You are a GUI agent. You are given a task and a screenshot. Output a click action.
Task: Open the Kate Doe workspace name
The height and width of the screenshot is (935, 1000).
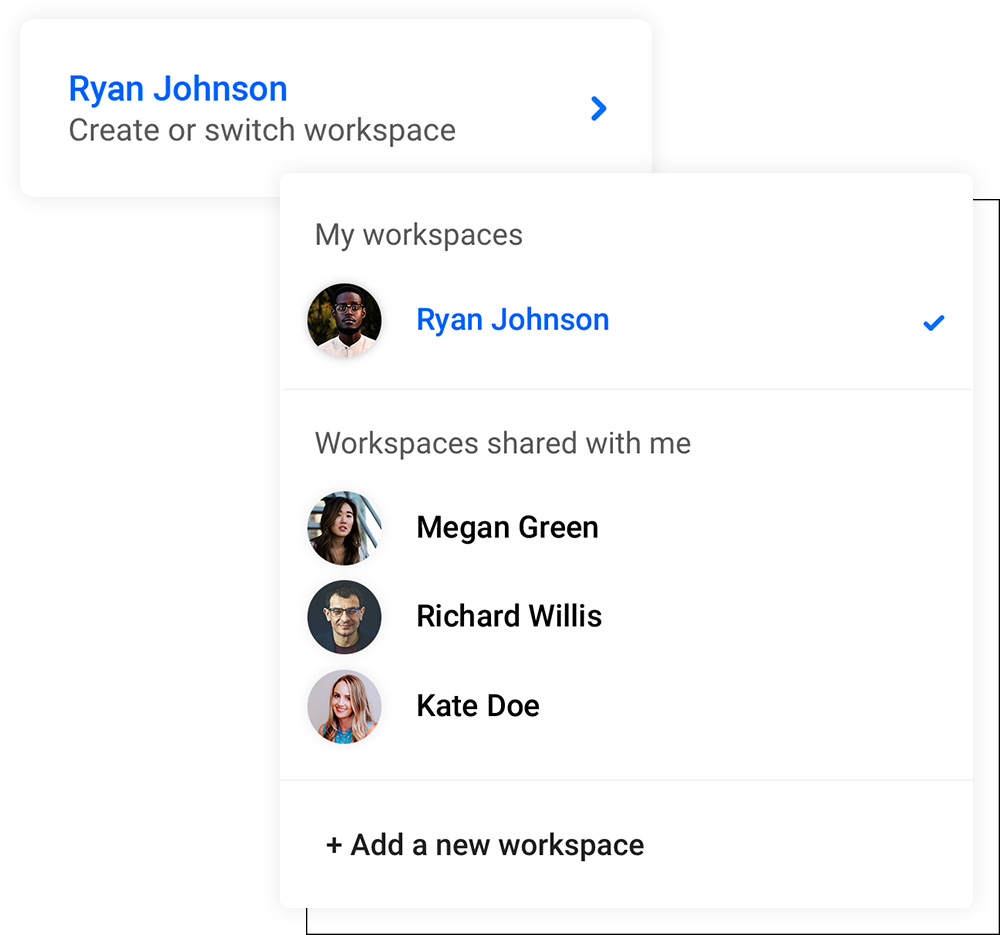click(x=478, y=706)
